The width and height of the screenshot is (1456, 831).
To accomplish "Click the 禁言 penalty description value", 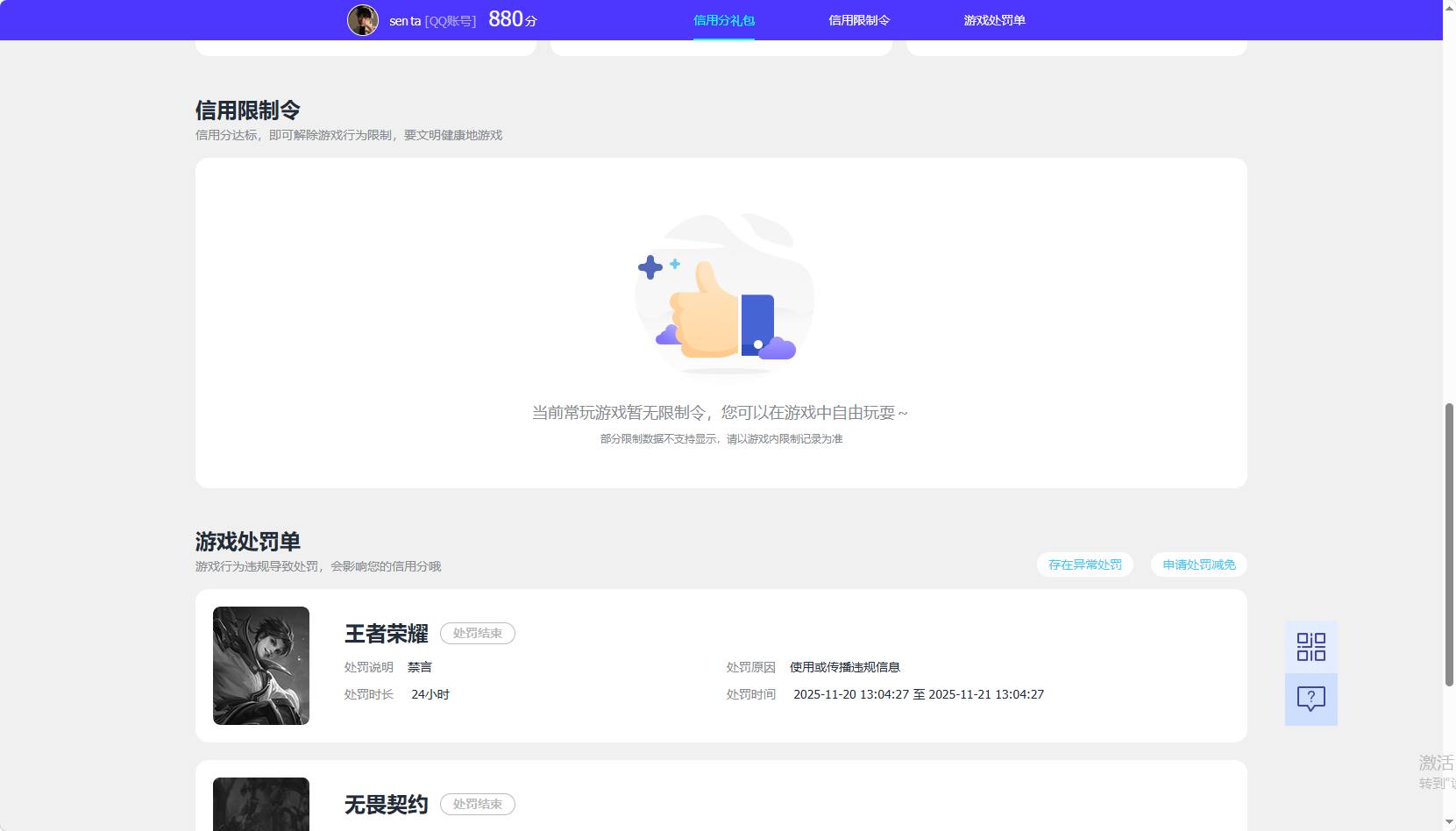I will point(420,667).
